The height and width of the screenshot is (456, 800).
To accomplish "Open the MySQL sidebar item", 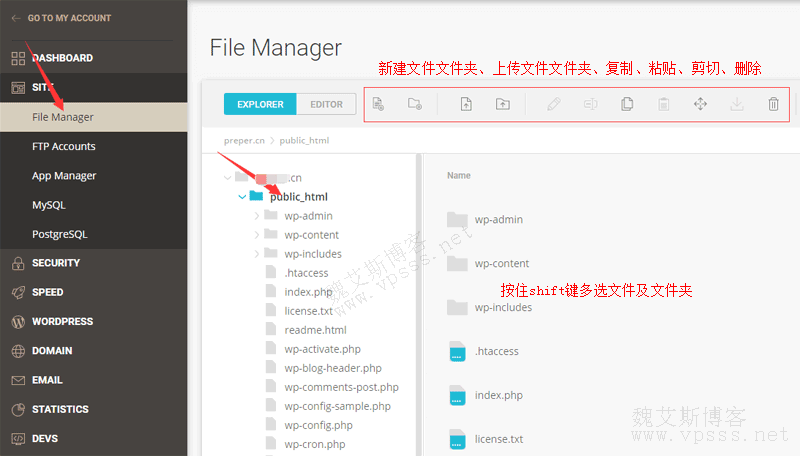I will [50, 205].
